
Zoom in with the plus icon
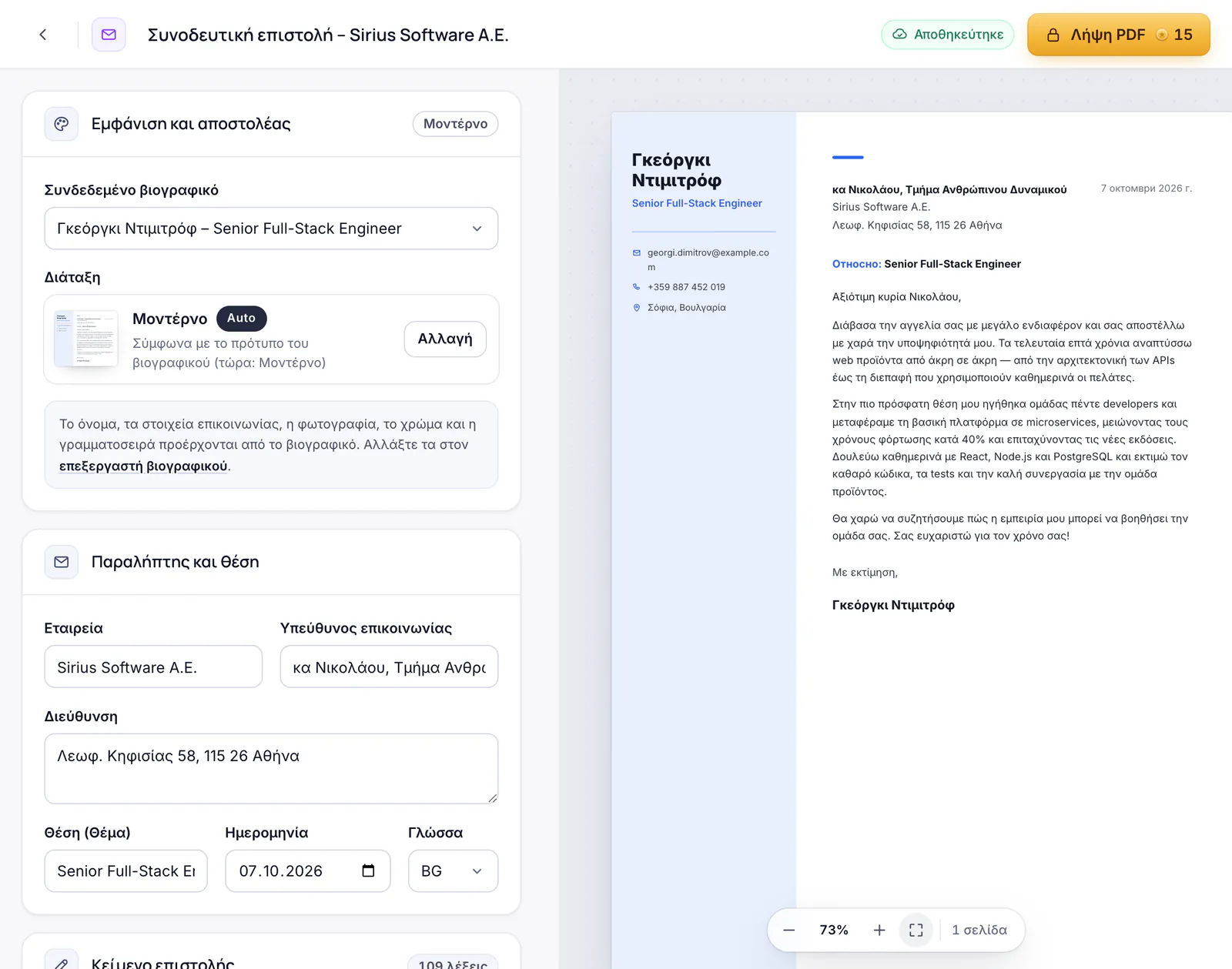point(879,930)
